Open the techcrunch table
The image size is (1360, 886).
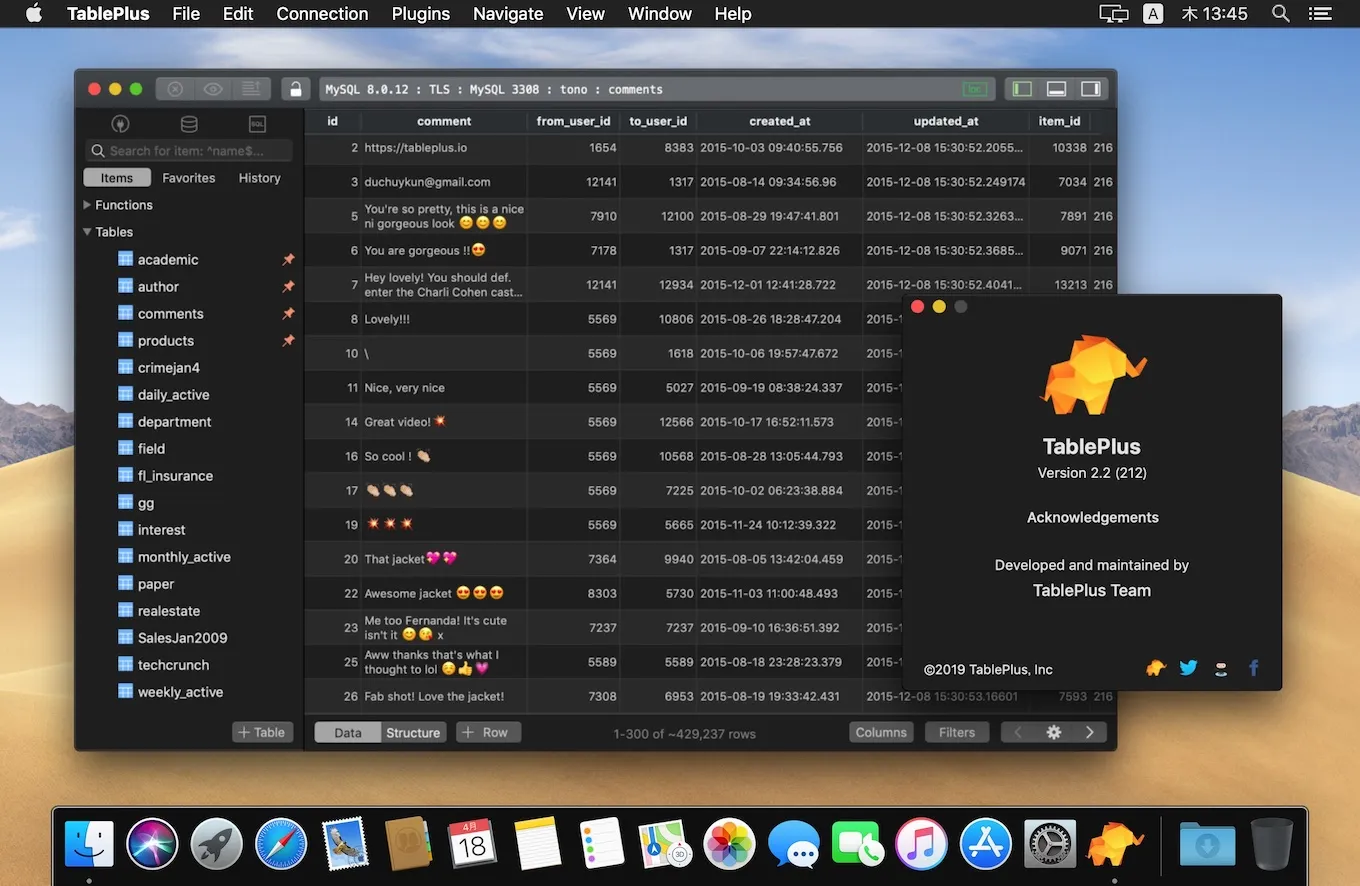173,665
